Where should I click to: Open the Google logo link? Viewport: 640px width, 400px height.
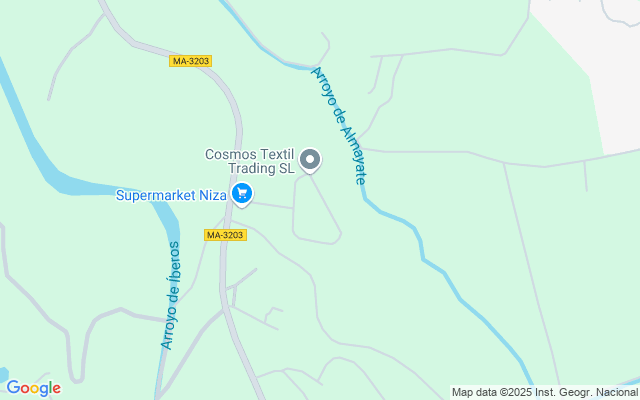(x=33, y=388)
